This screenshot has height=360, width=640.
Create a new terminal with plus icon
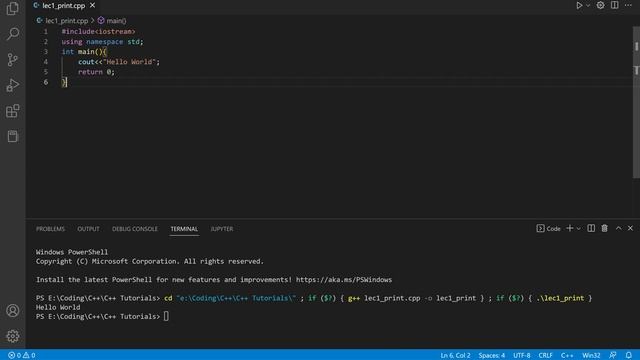point(569,228)
